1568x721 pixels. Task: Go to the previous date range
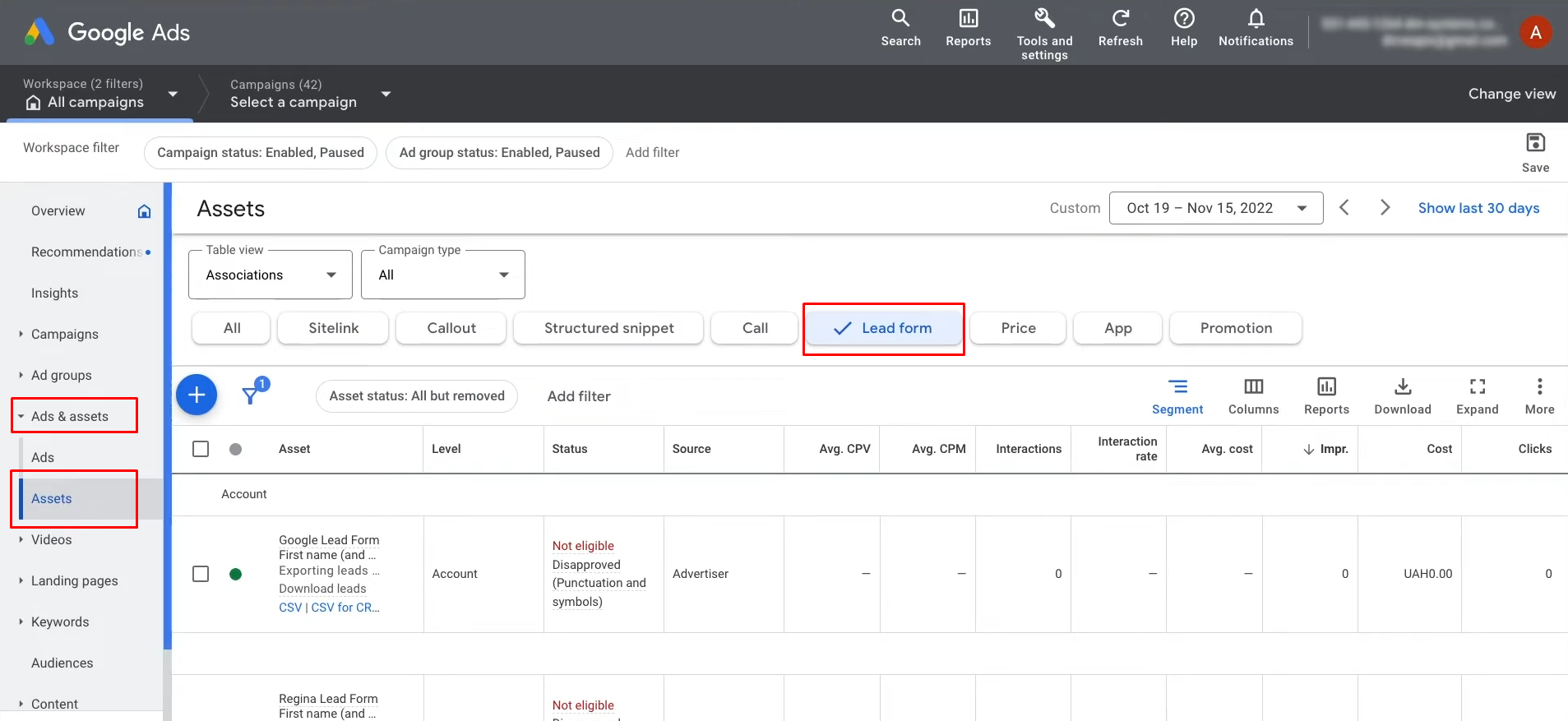click(x=1344, y=208)
